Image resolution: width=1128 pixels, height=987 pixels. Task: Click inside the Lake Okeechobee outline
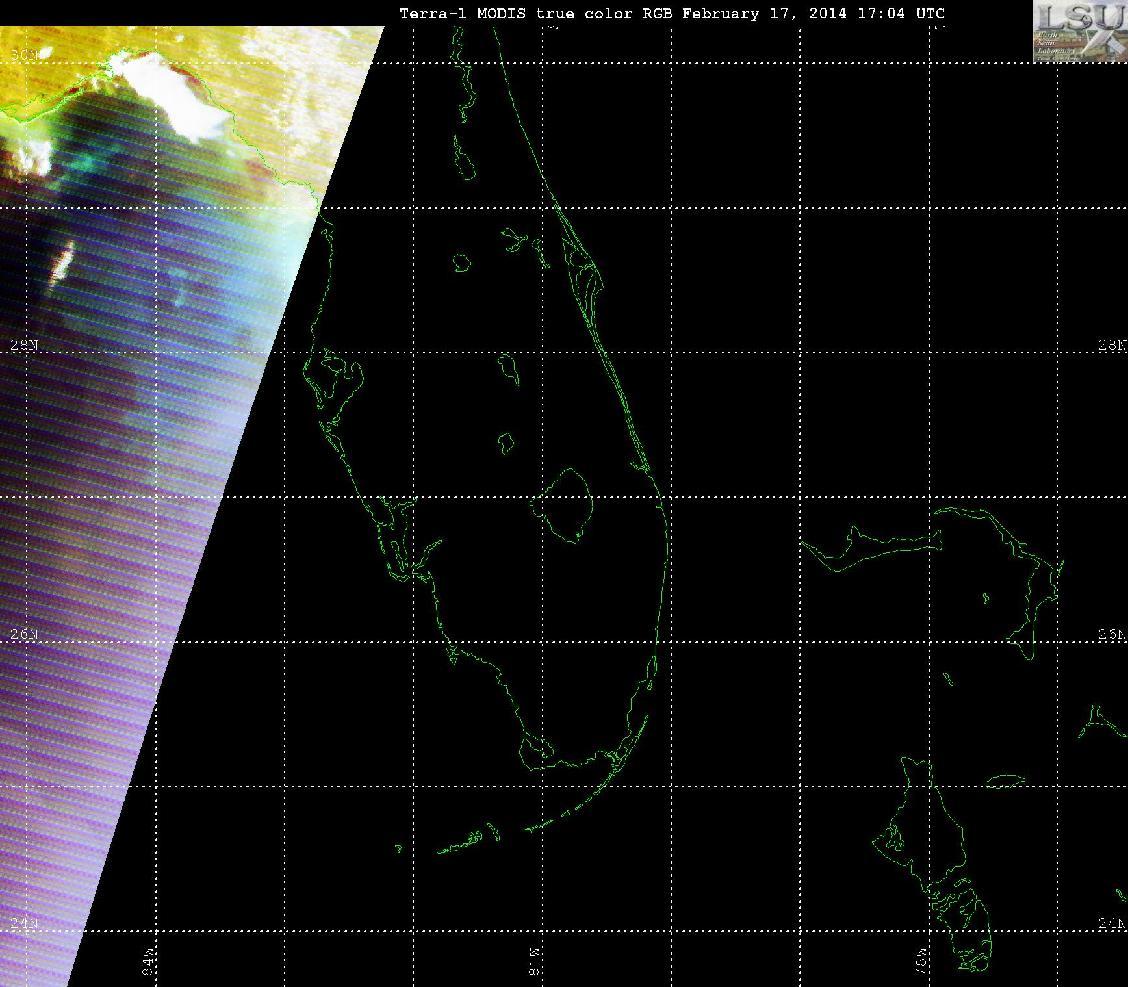click(566, 504)
